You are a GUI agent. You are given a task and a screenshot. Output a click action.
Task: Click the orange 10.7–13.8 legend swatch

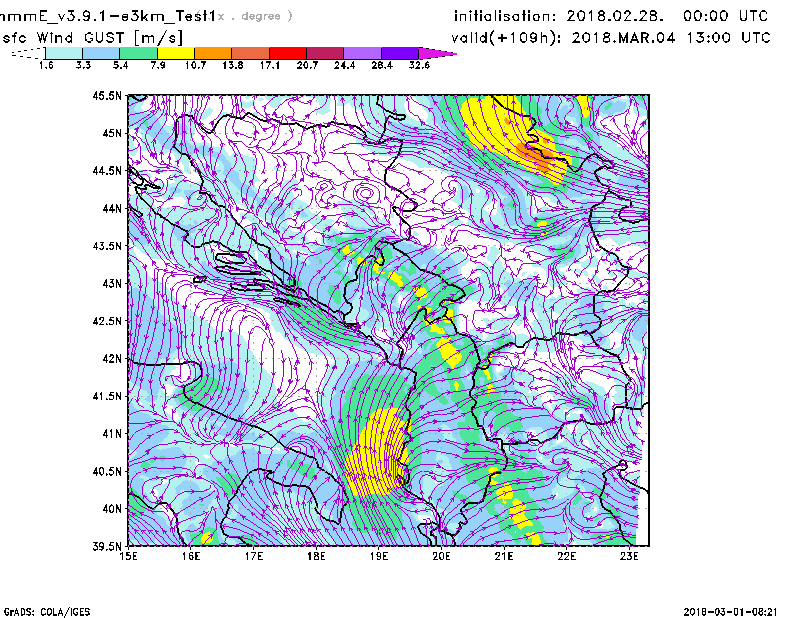tap(213, 53)
